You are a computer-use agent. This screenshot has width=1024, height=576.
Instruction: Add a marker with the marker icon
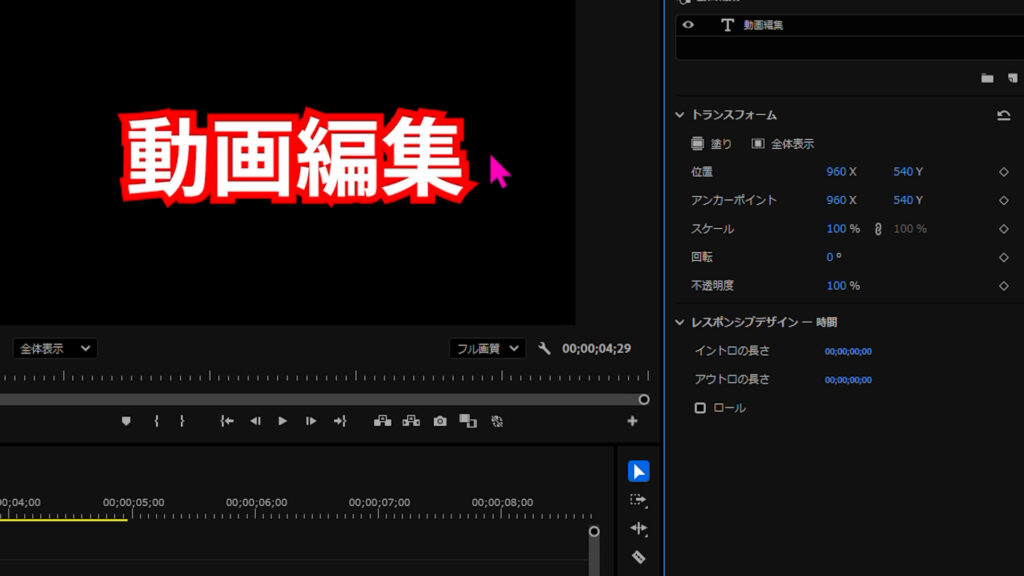click(126, 421)
